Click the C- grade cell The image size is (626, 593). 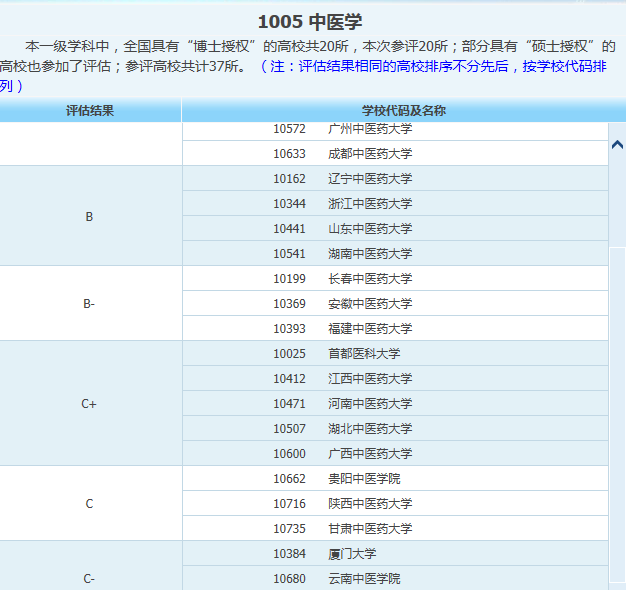click(91, 566)
